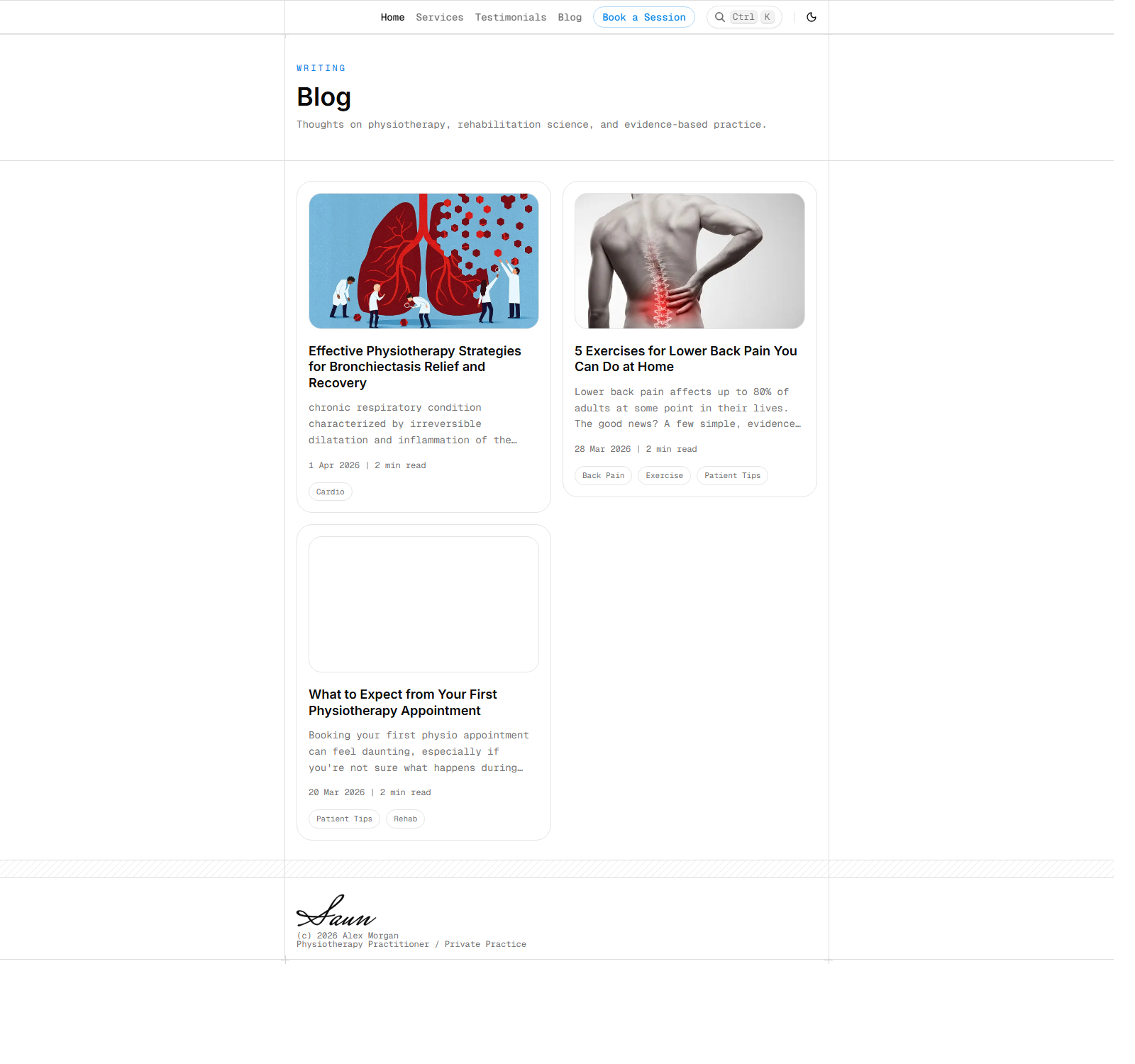Select the Back Pain tag
Screen dimensions: 1135x1064
[x=603, y=475]
